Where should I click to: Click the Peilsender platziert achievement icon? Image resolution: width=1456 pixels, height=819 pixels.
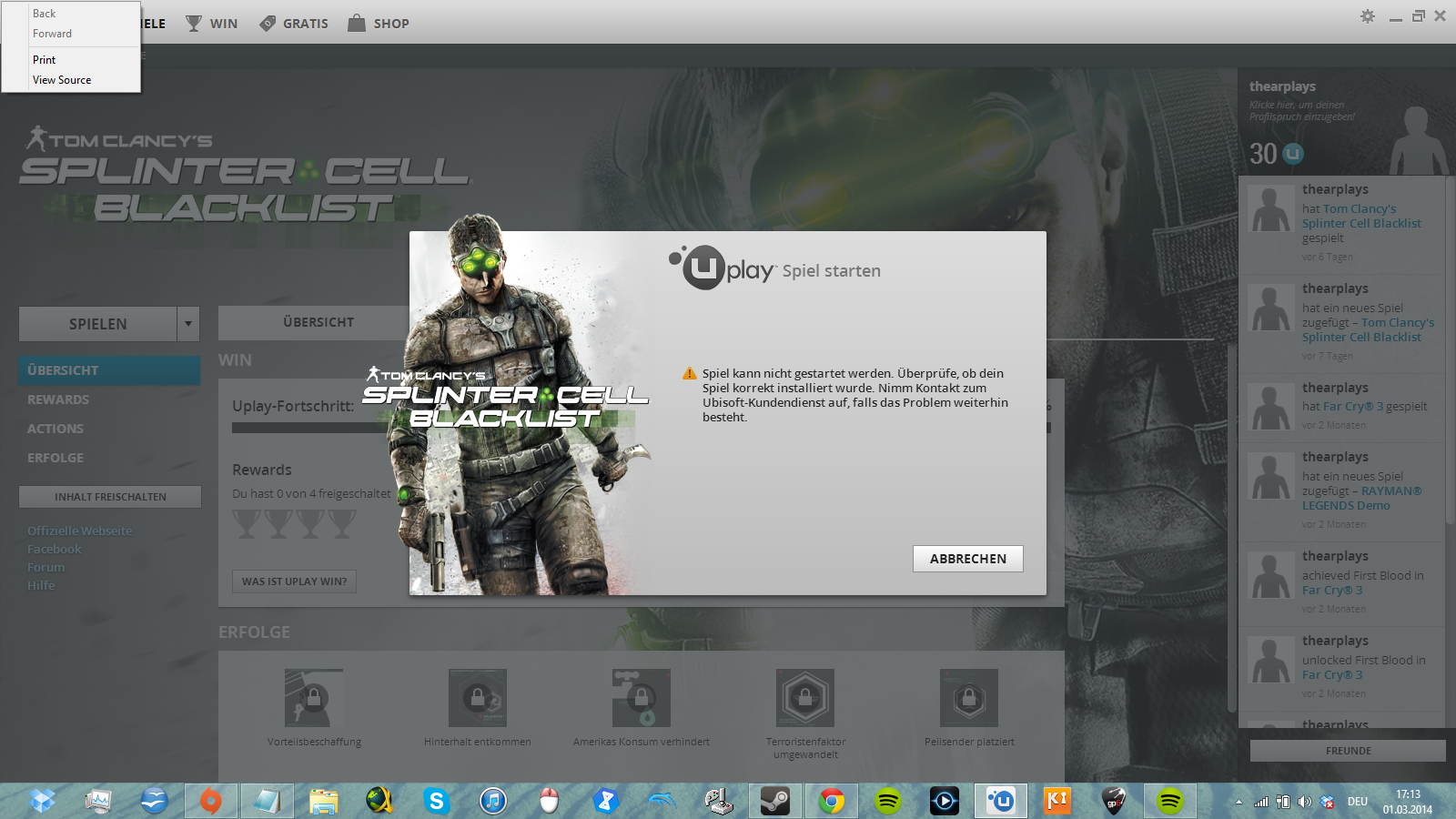[969, 698]
